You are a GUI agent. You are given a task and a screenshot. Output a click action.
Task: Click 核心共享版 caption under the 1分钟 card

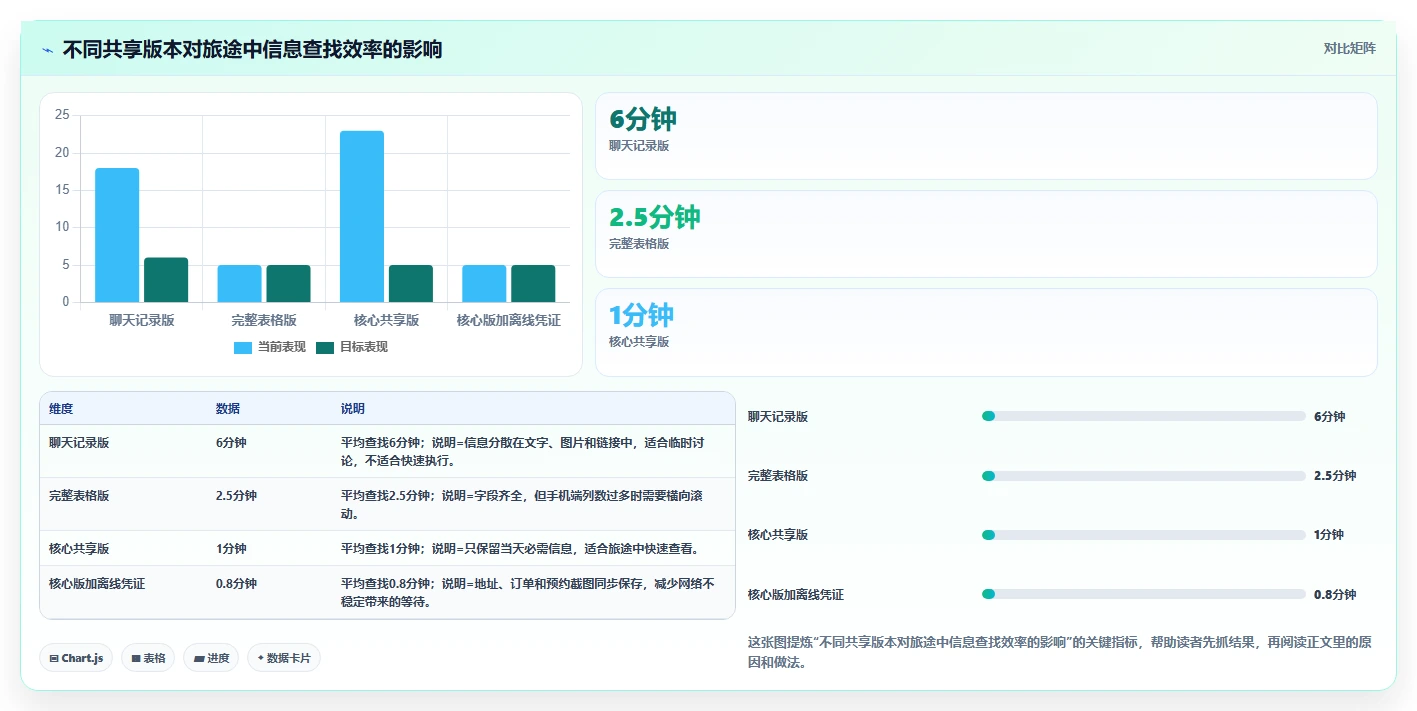(639, 342)
